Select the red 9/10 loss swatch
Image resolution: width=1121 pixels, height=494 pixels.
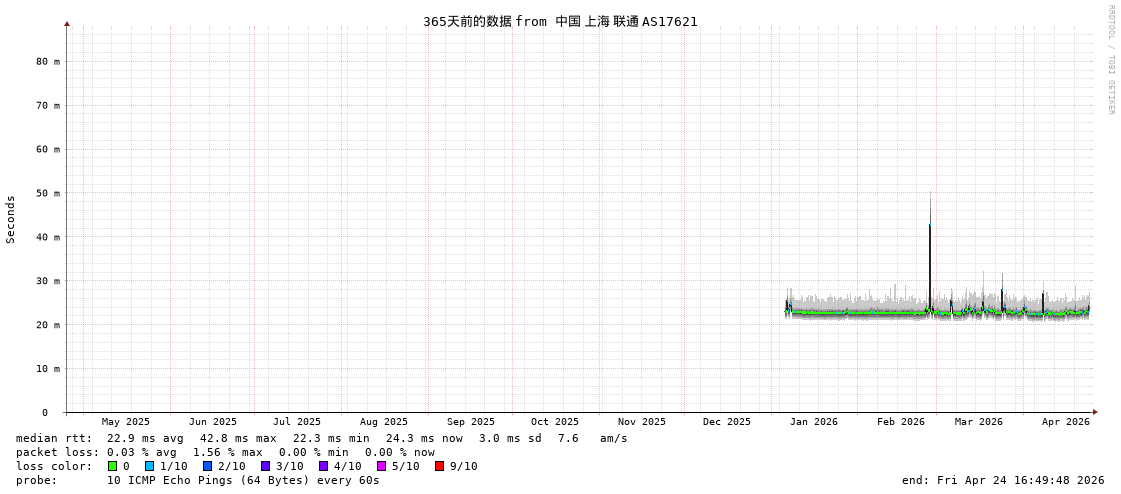(439, 466)
